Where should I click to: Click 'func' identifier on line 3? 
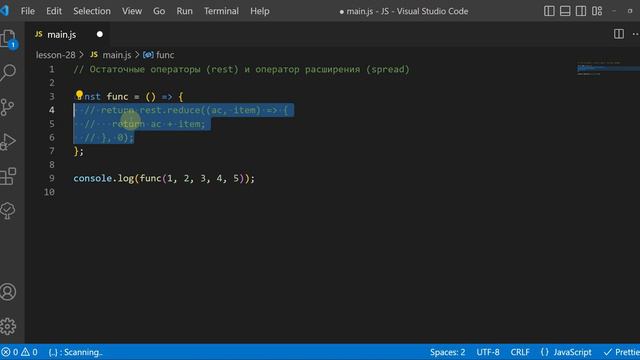pyautogui.click(x=117, y=97)
